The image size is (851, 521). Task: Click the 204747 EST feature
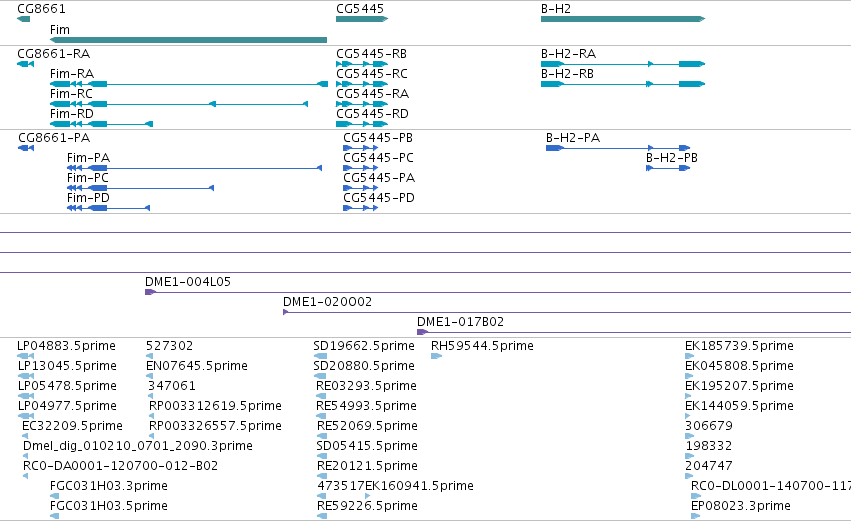(x=689, y=476)
